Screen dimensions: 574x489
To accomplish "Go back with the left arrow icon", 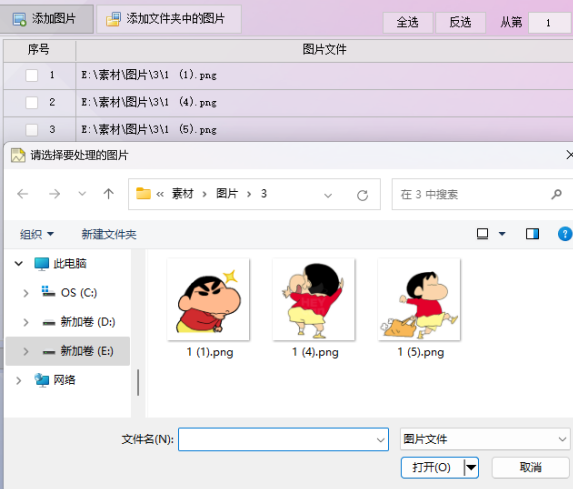I will click(x=22, y=194).
